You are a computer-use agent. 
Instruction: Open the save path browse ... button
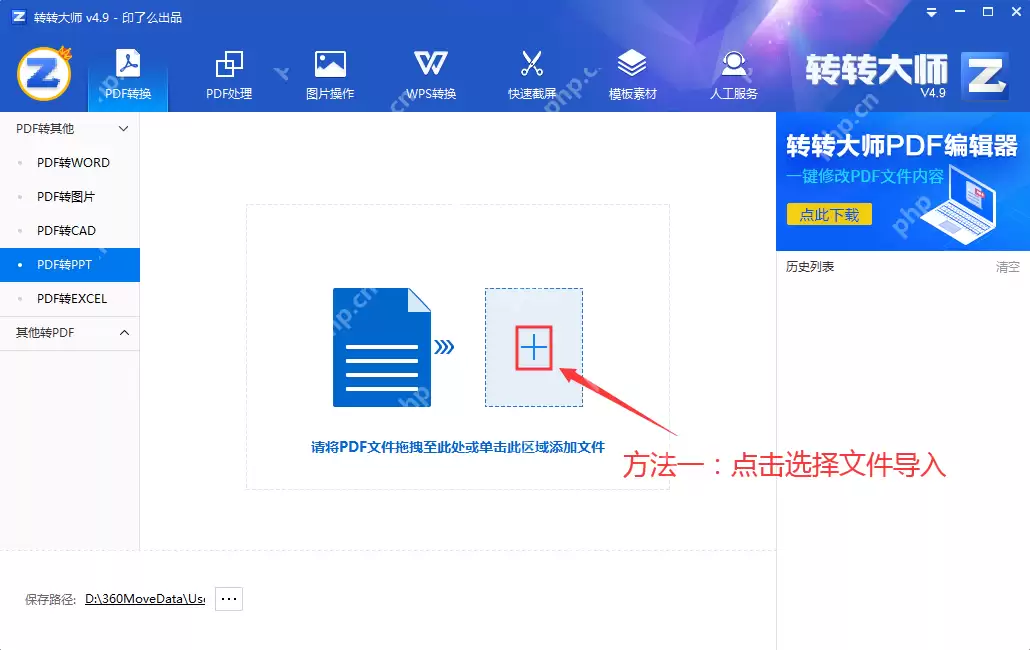[228, 598]
